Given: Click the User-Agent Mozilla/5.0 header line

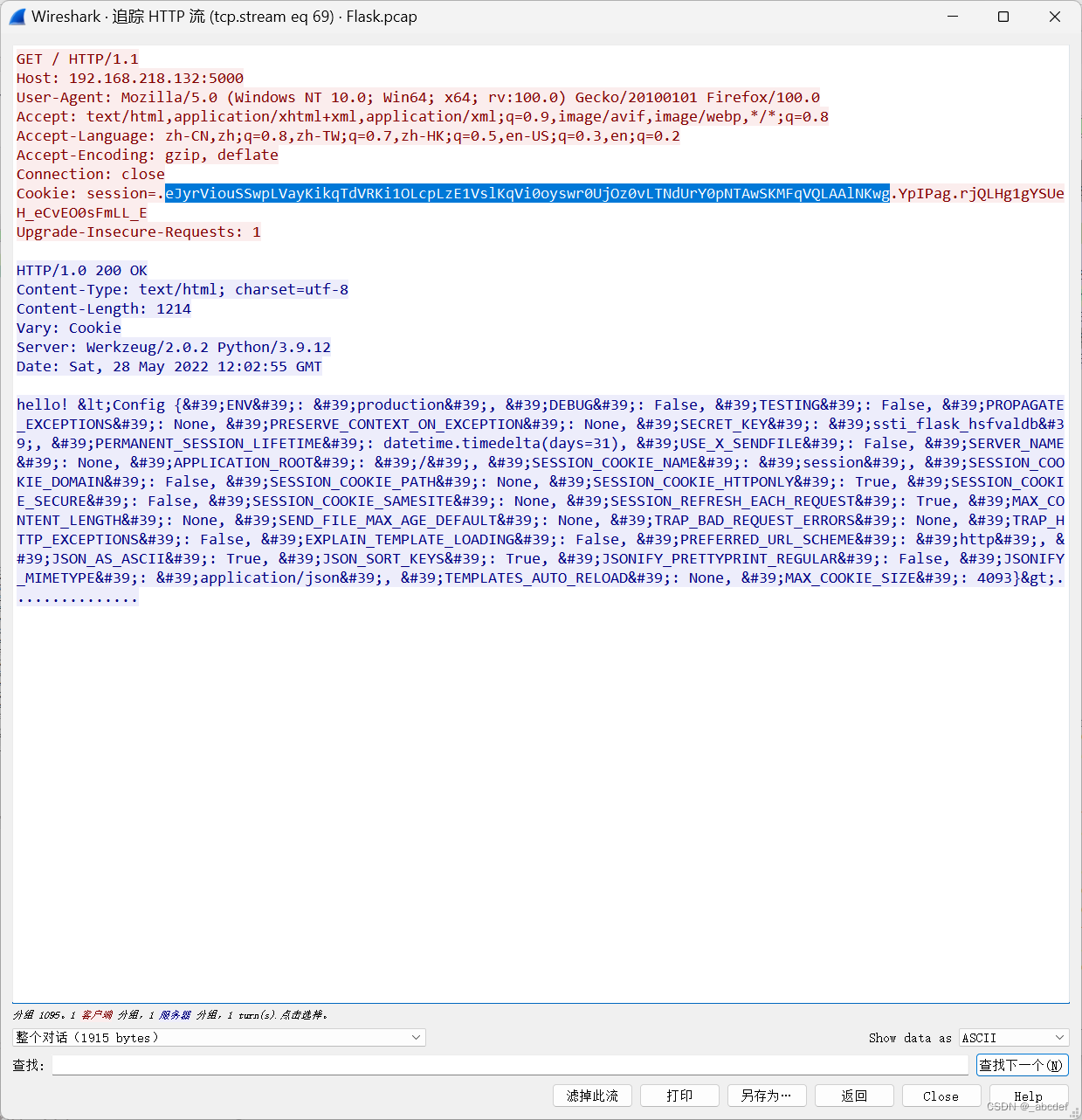Looking at the screenshot, I should tap(418, 97).
